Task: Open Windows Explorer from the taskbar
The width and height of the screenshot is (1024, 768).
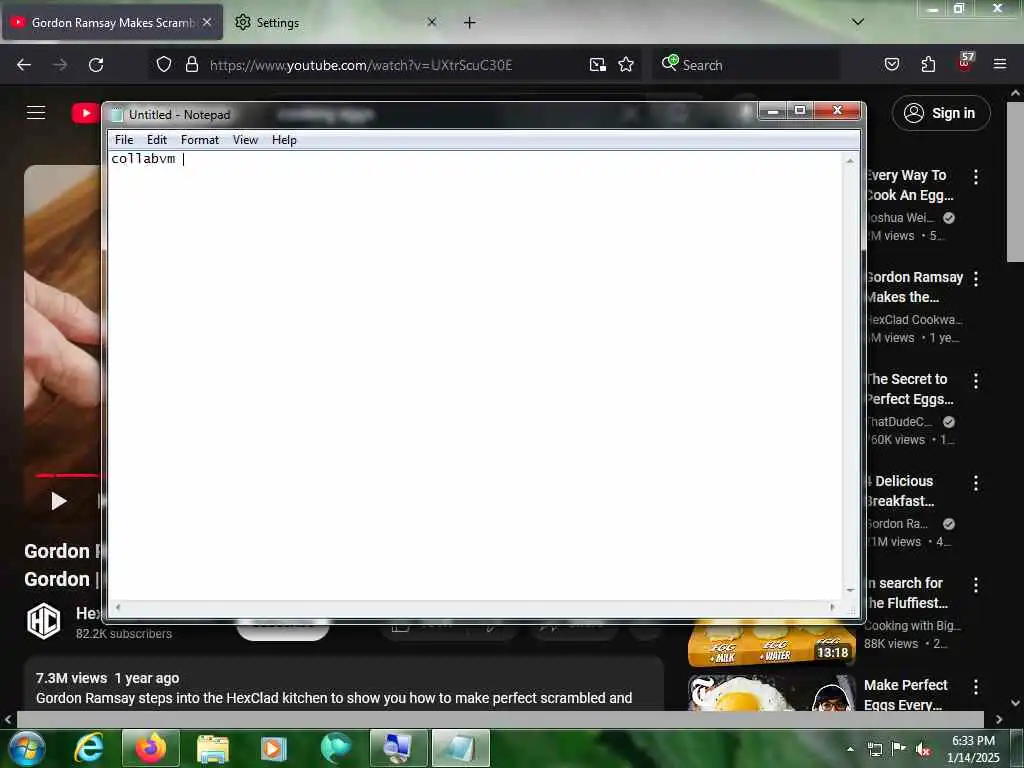Action: pyautogui.click(x=212, y=748)
